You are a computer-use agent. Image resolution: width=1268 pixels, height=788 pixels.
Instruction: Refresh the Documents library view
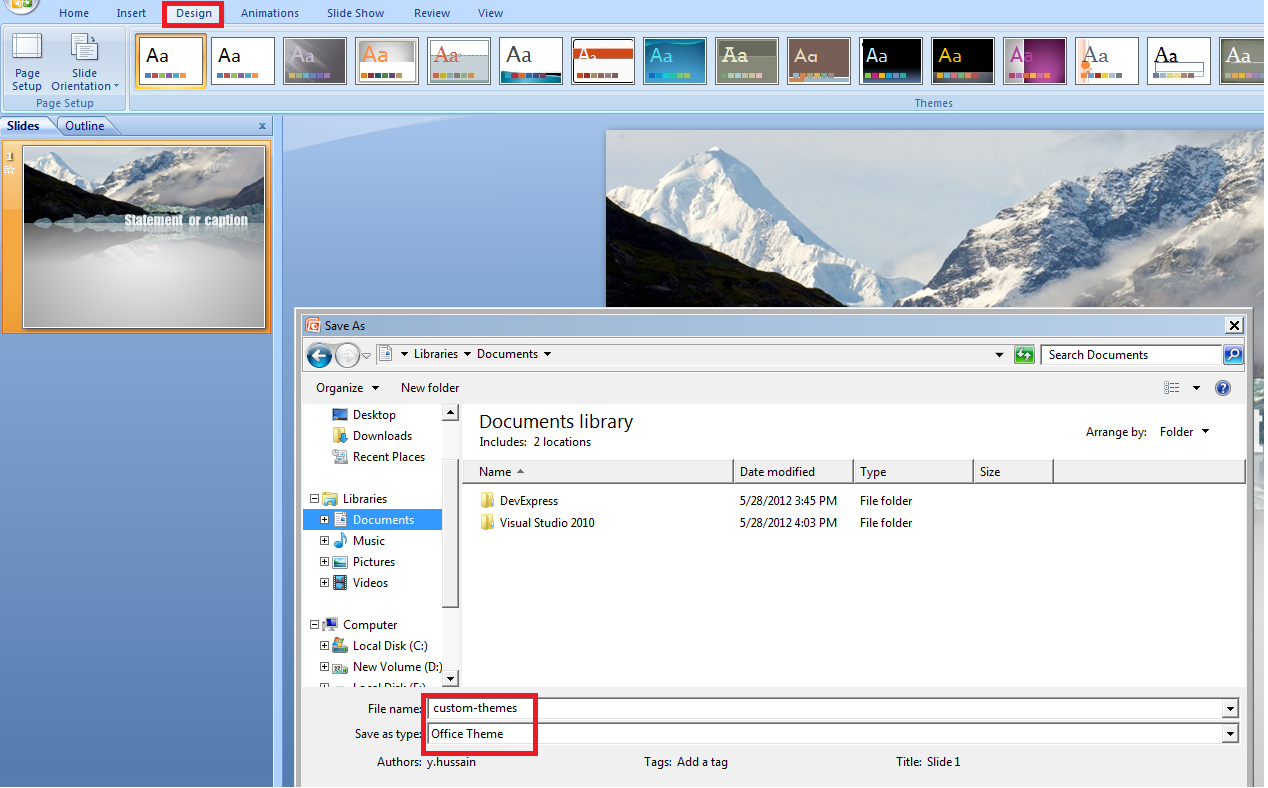tap(1023, 354)
